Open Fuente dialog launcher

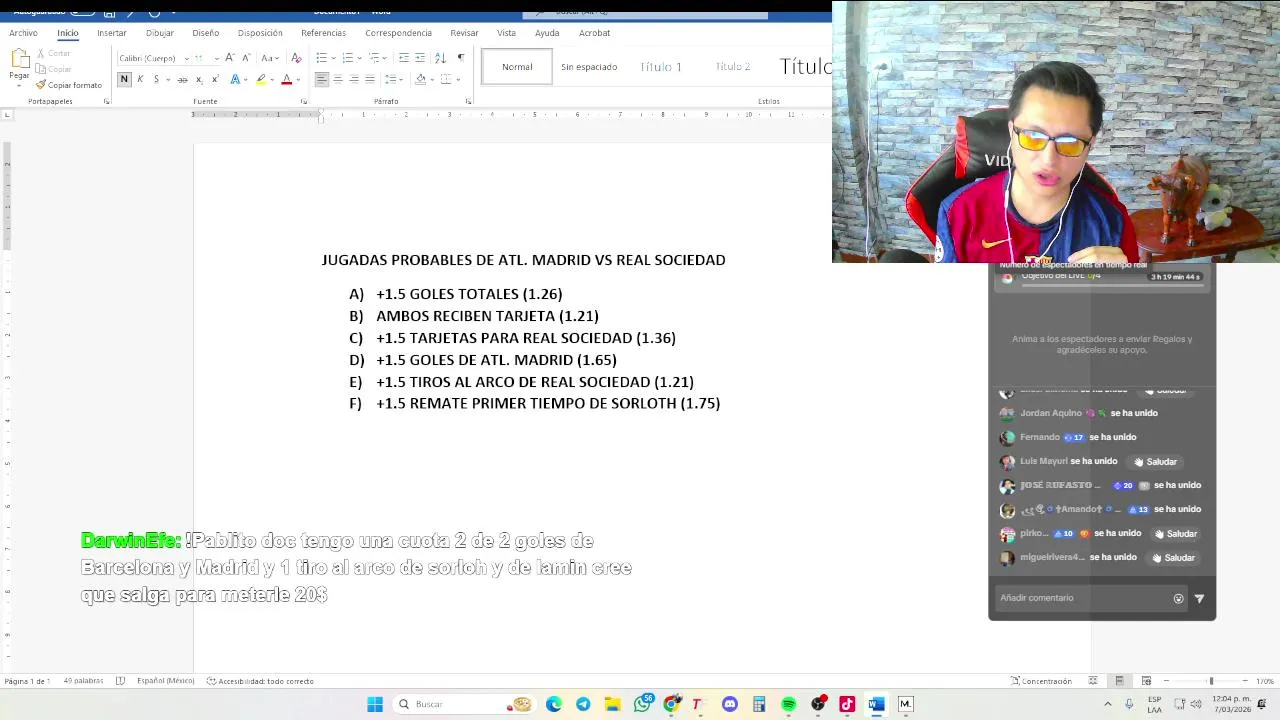[x=302, y=101]
